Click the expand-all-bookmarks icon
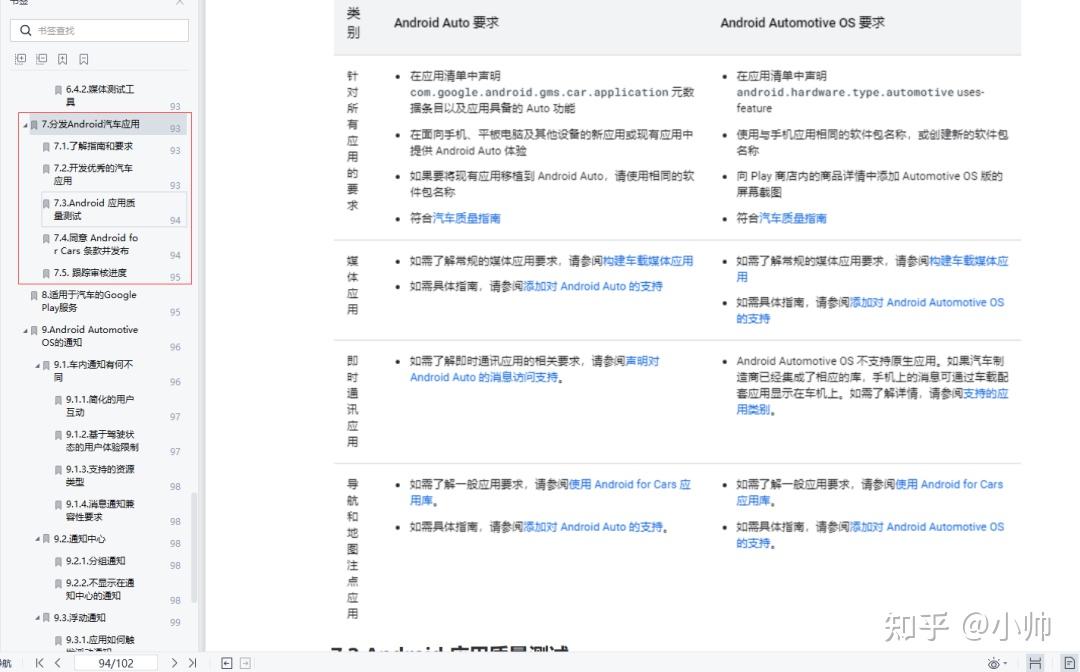The height and width of the screenshot is (672, 1080). click(x=19, y=59)
